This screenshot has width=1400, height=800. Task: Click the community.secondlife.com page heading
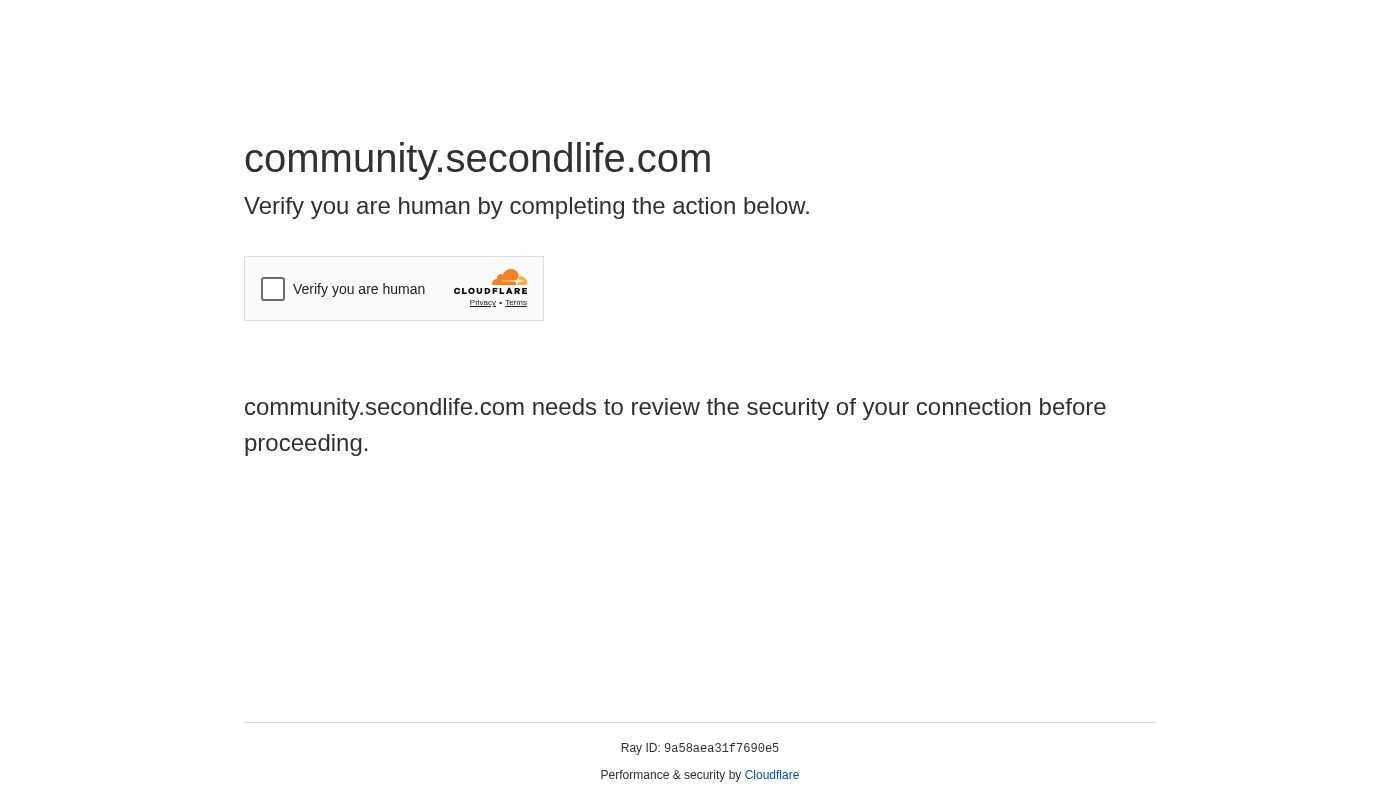click(477, 158)
